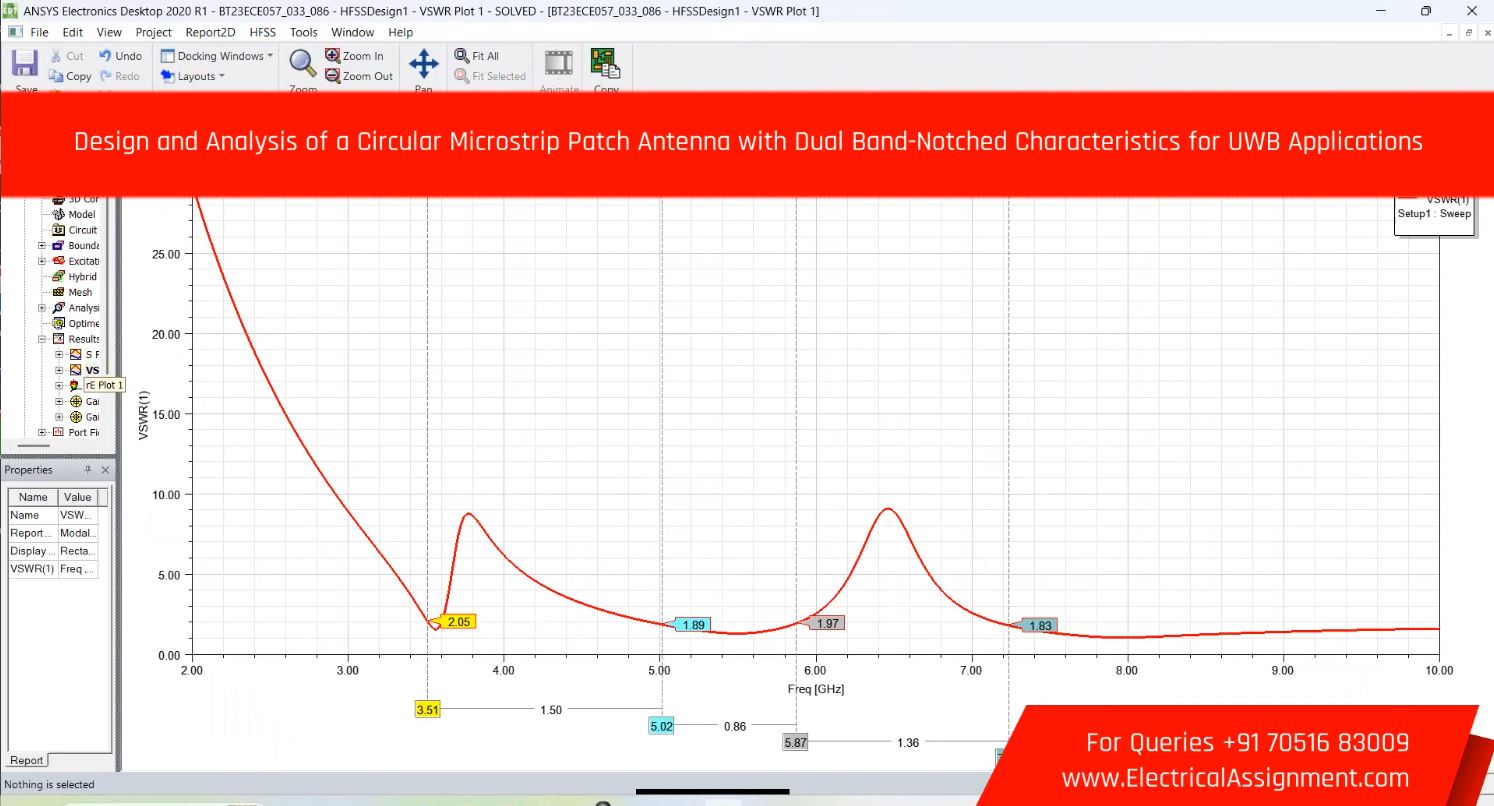Expand the Boundaries tree node

pyautogui.click(x=43, y=246)
